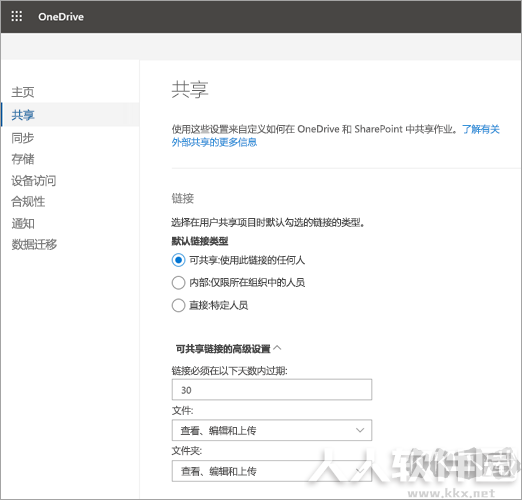Open the 合规性 section
This screenshot has width=522, height=500.
28,201
